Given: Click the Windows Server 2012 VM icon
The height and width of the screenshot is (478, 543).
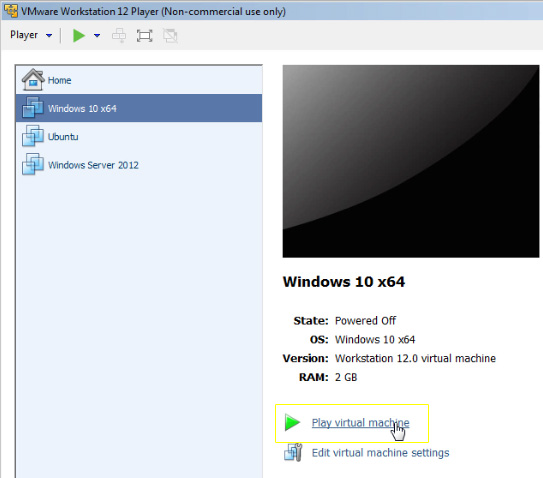Looking at the screenshot, I should (x=33, y=164).
